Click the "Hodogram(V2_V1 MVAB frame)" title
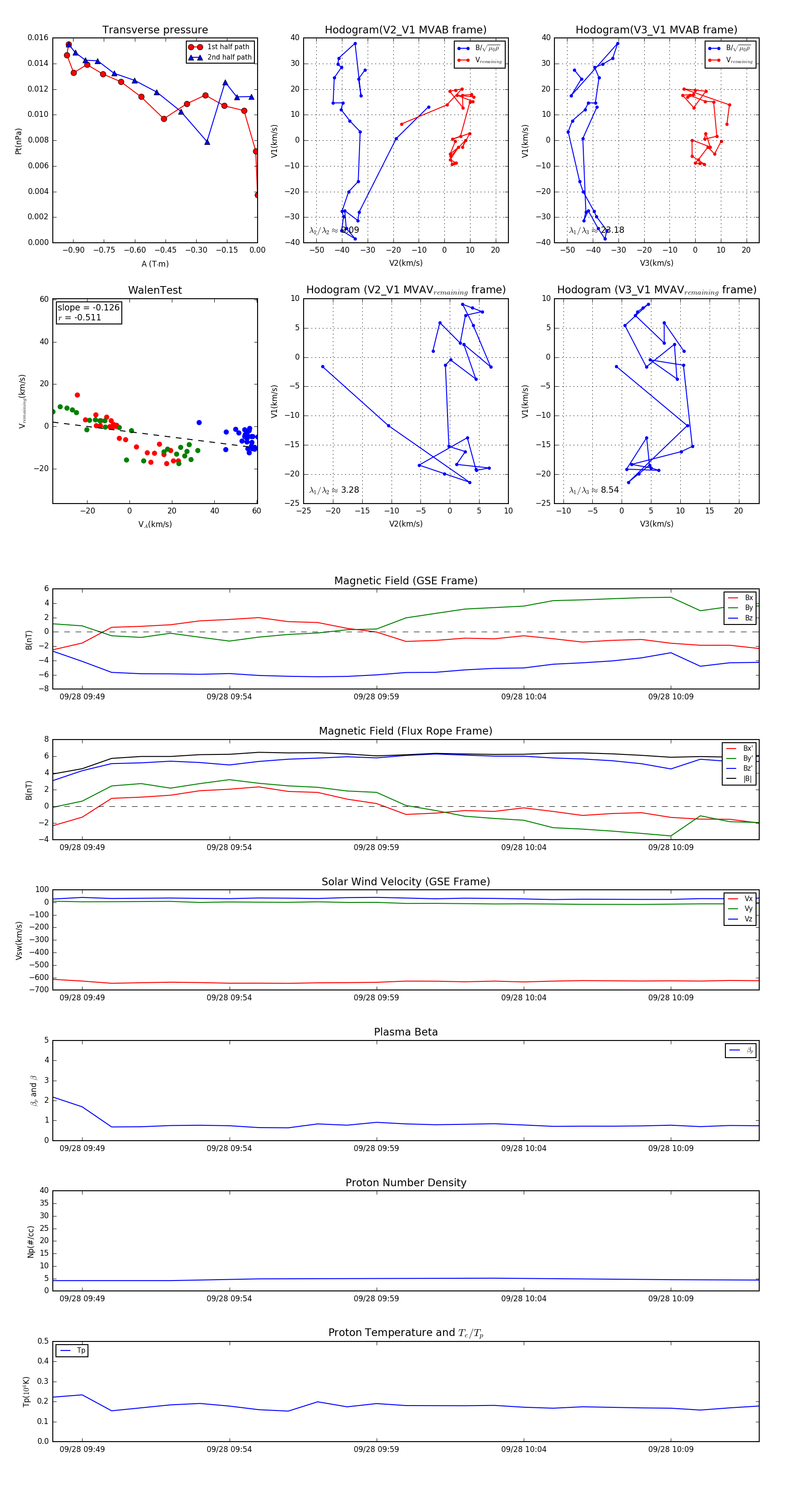Viewport: 812px width, 1489px height. (406, 30)
